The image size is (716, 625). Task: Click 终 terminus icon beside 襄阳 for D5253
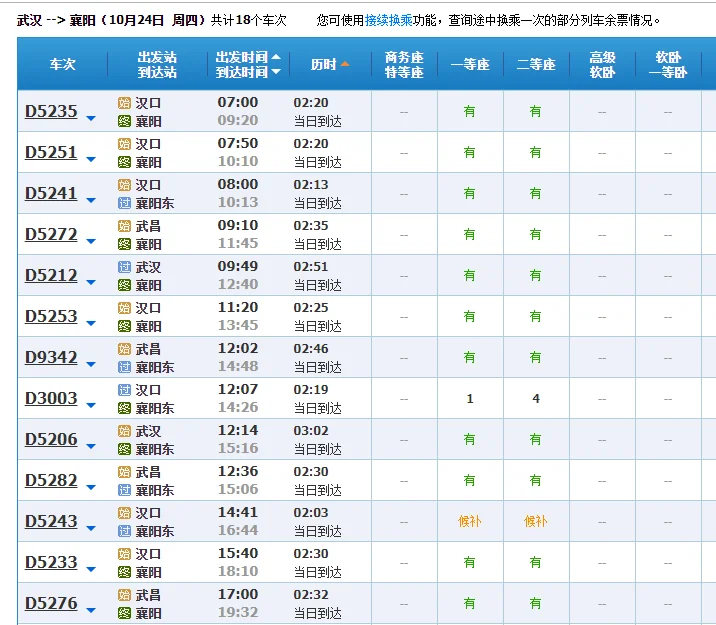pyautogui.click(x=124, y=326)
